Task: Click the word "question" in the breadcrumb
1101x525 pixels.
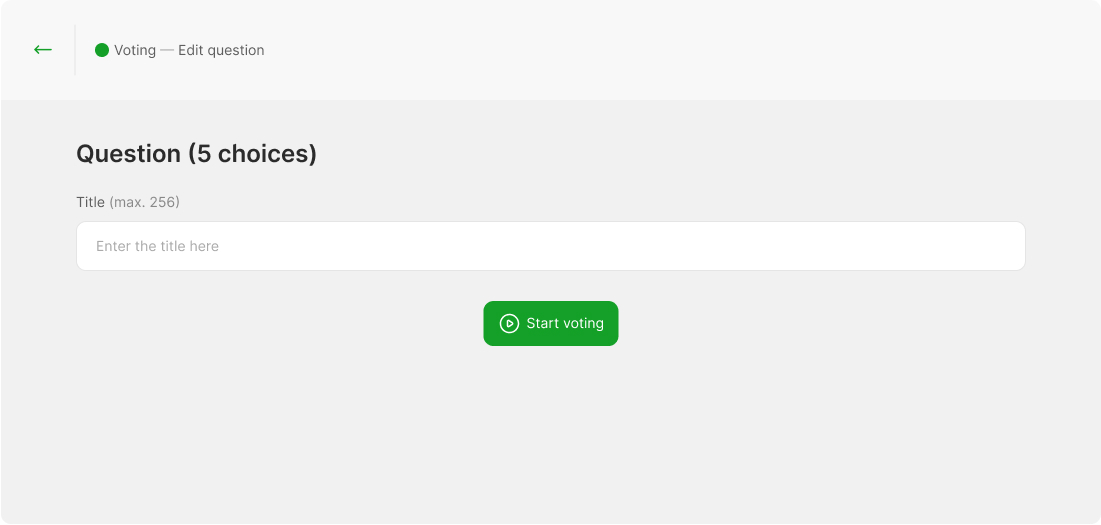Action: pos(235,50)
